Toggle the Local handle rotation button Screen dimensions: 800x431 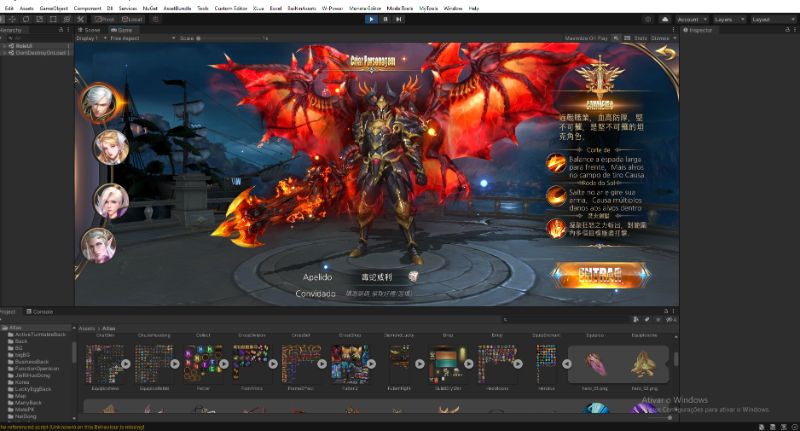131,19
